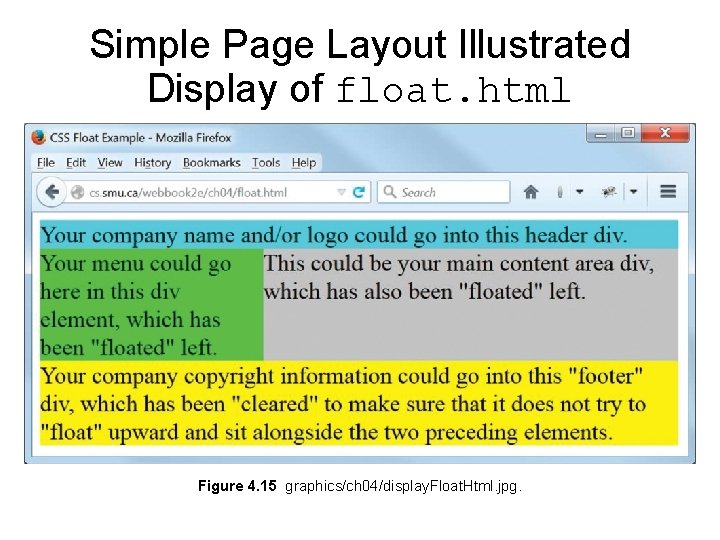Open the History menu
Viewport: 720px width, 540px height.
pyautogui.click(x=152, y=163)
